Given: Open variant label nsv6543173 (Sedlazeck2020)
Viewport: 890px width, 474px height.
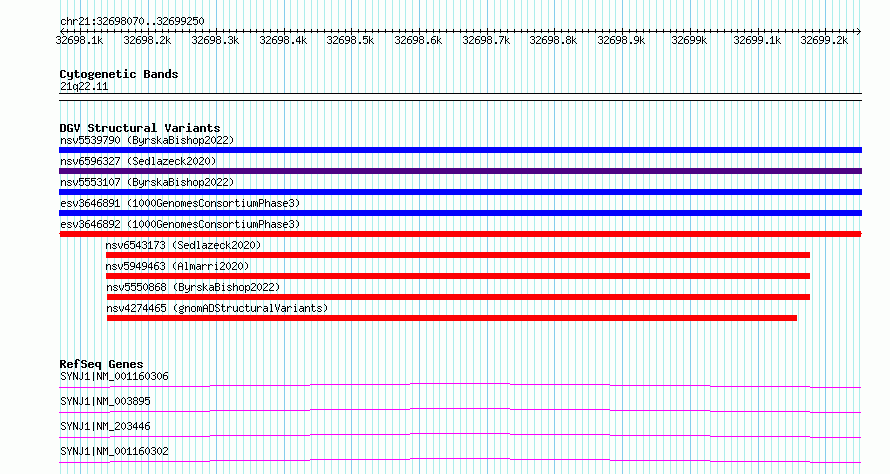Looking at the screenshot, I should point(183,245).
